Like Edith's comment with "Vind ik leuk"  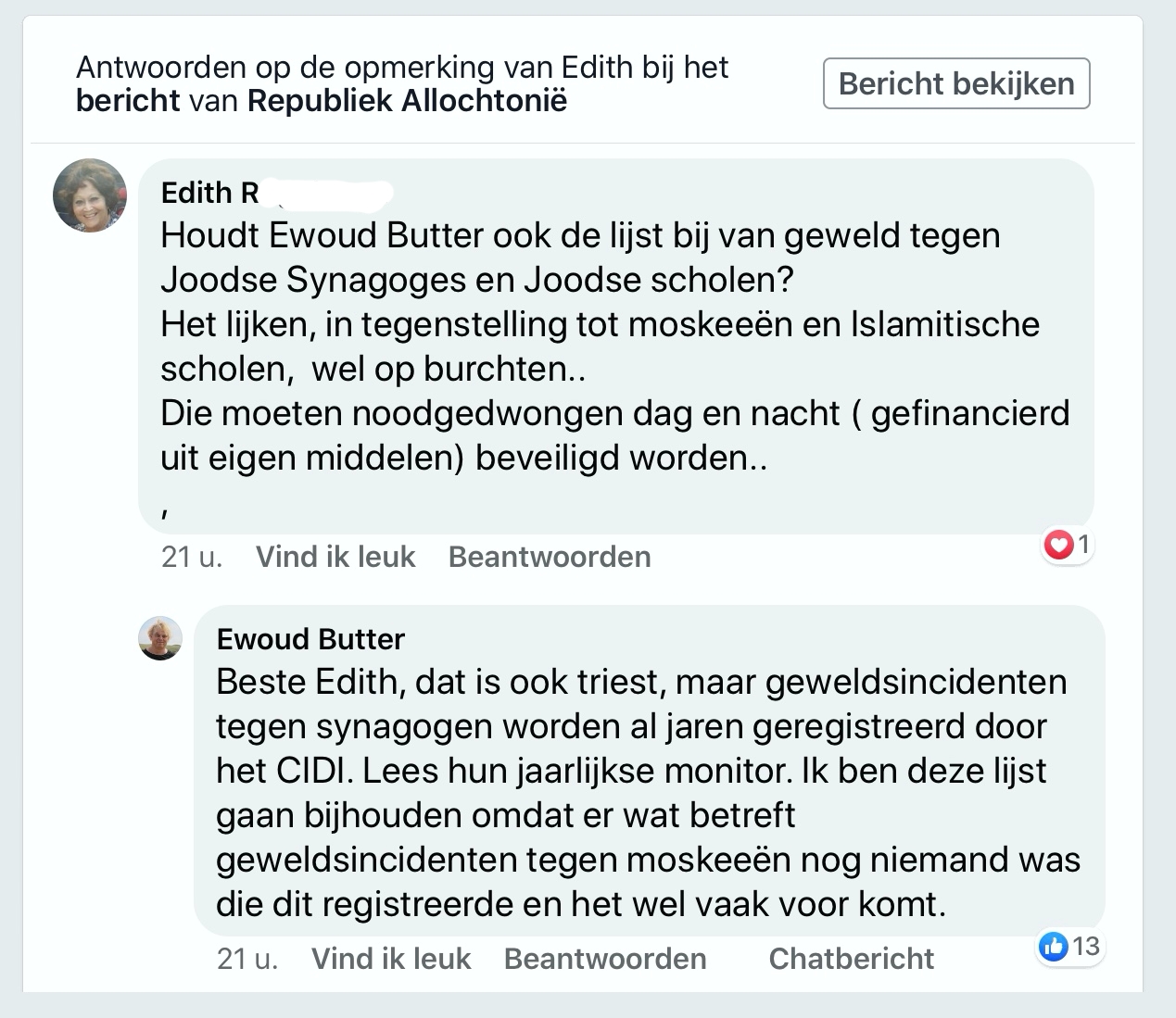pyautogui.click(x=335, y=557)
